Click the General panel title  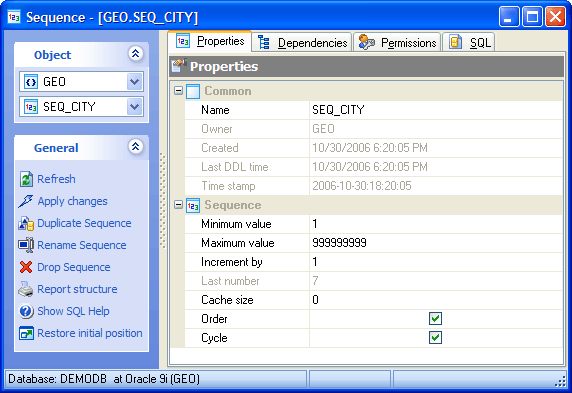coord(56,148)
